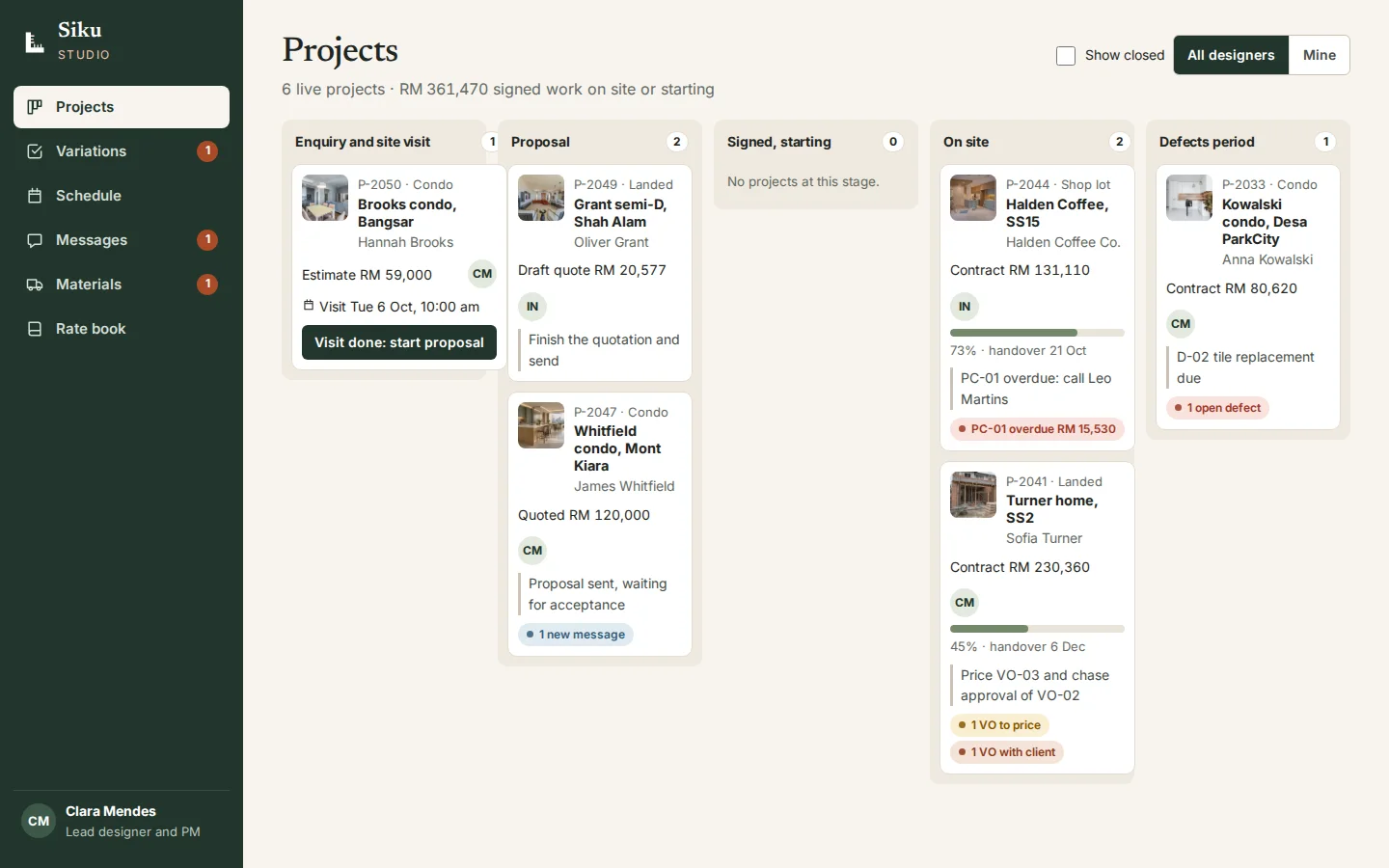This screenshot has width=1389, height=868.
Task: Open Materials from sidebar
Action: (122, 285)
